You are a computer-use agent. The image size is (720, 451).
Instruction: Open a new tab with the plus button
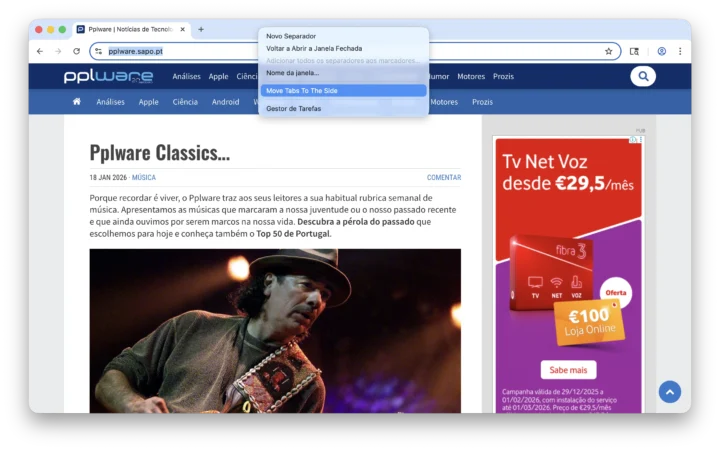[x=200, y=30]
